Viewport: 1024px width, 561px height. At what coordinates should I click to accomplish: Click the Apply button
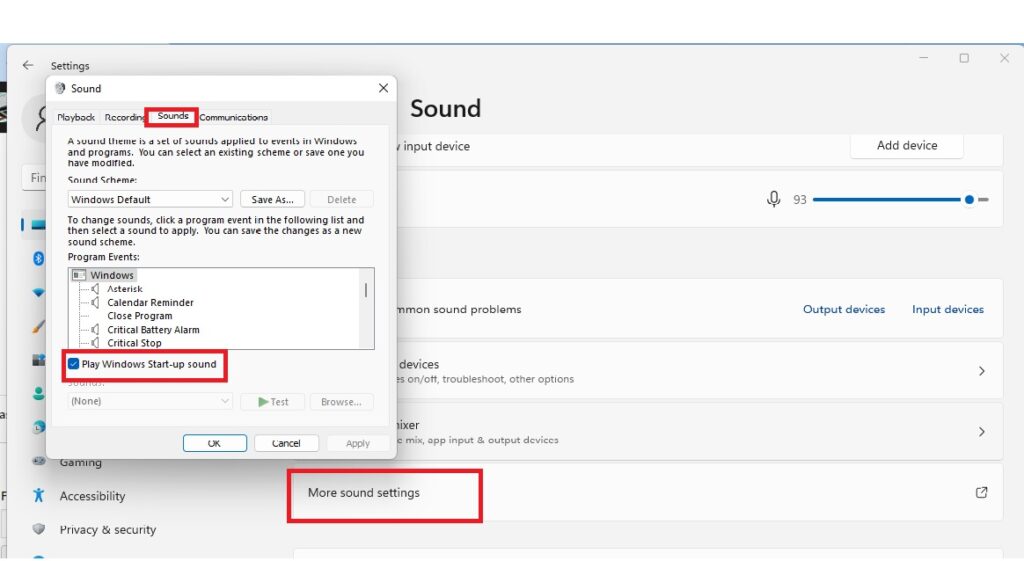tap(357, 443)
